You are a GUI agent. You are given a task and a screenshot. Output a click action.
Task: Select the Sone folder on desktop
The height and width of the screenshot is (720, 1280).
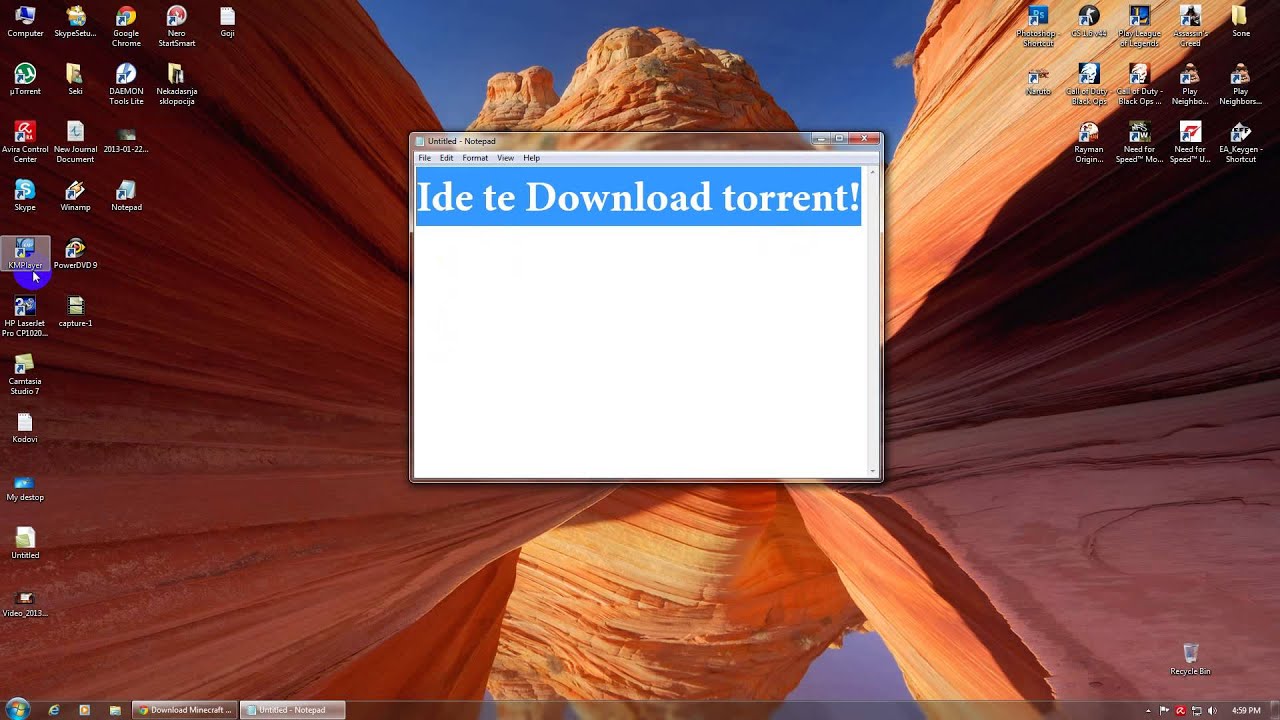tap(1240, 22)
